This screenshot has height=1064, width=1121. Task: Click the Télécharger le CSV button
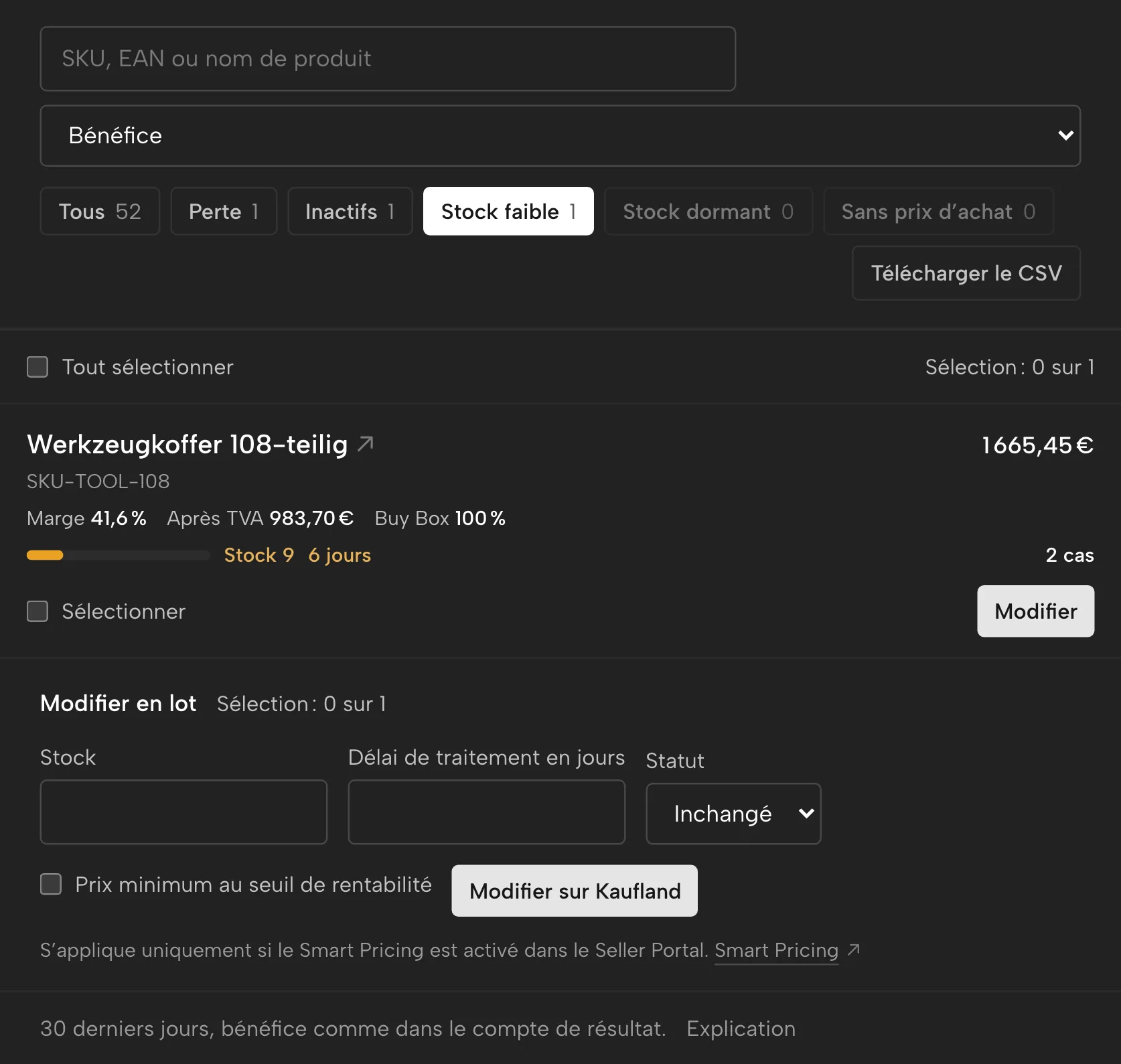[966, 273]
